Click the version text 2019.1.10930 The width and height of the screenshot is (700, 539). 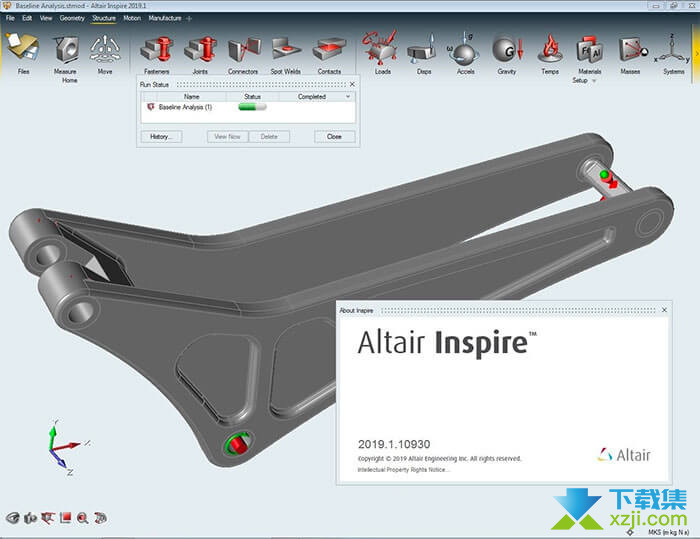pyautogui.click(x=394, y=444)
